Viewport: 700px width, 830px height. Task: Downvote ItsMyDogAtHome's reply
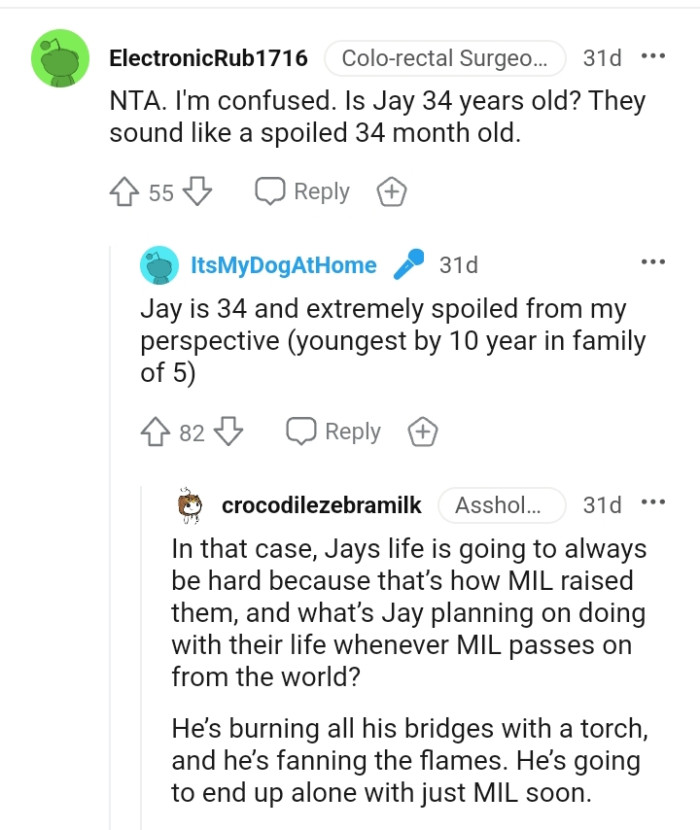click(x=230, y=432)
